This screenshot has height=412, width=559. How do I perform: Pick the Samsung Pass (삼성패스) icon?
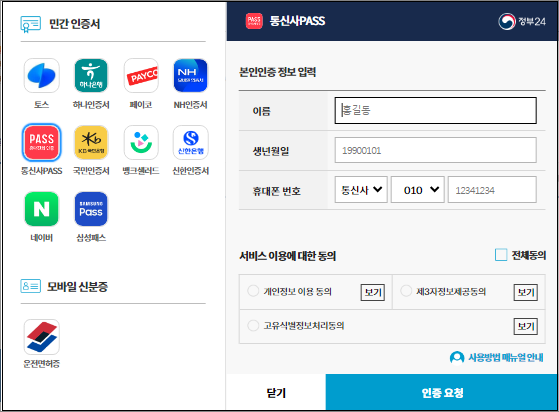91,209
